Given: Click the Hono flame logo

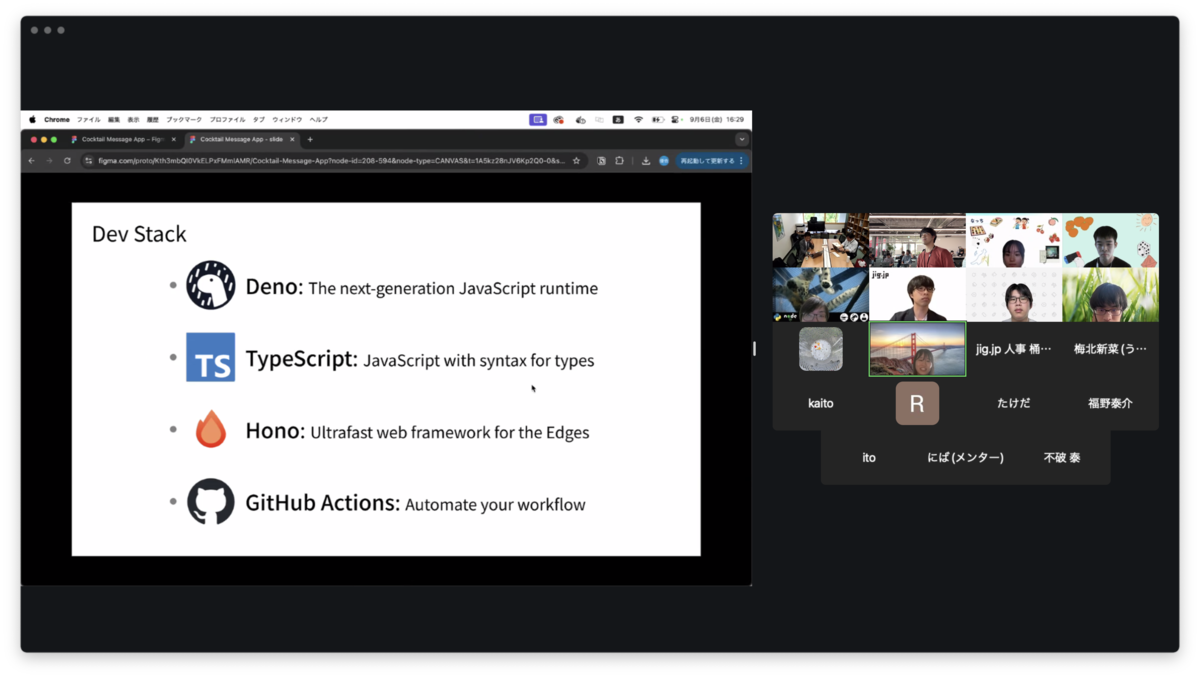Looking at the screenshot, I should (211, 429).
